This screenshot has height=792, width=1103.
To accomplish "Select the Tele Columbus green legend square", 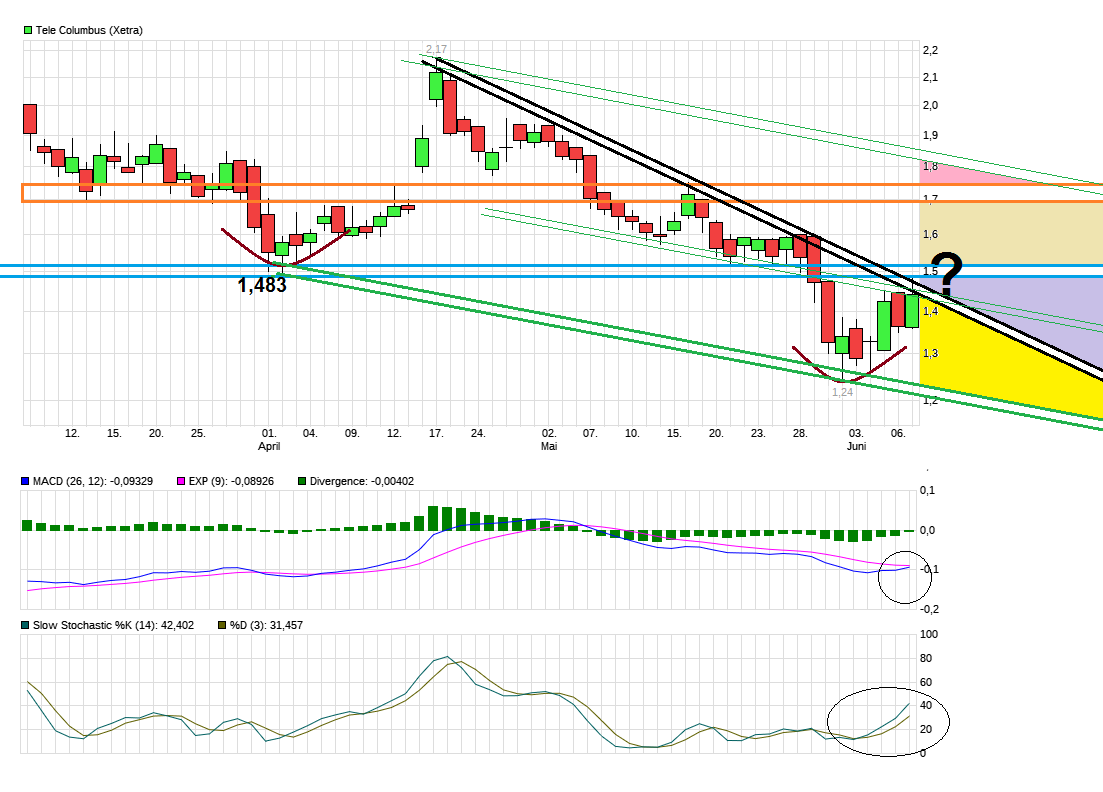I will tap(26, 30).
